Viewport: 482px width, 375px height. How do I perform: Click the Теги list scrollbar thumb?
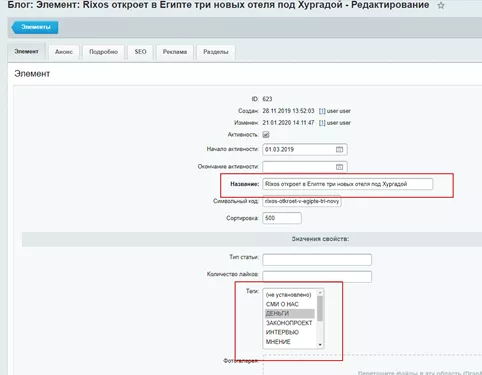click(320, 308)
